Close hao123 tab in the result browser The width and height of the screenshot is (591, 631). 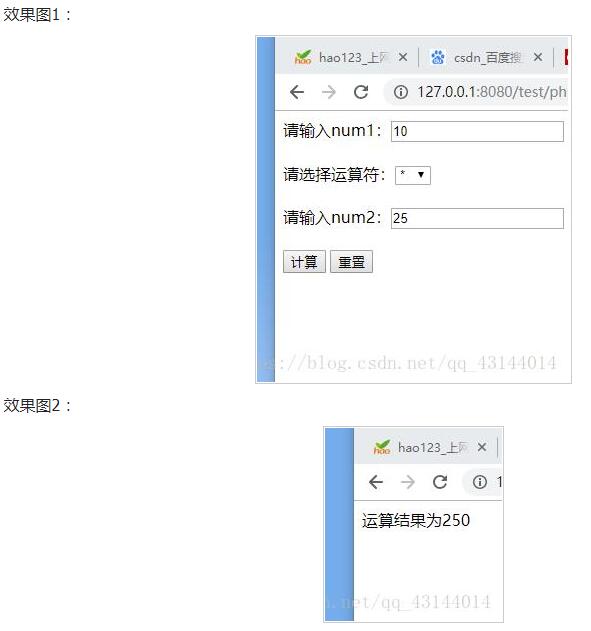point(482,447)
